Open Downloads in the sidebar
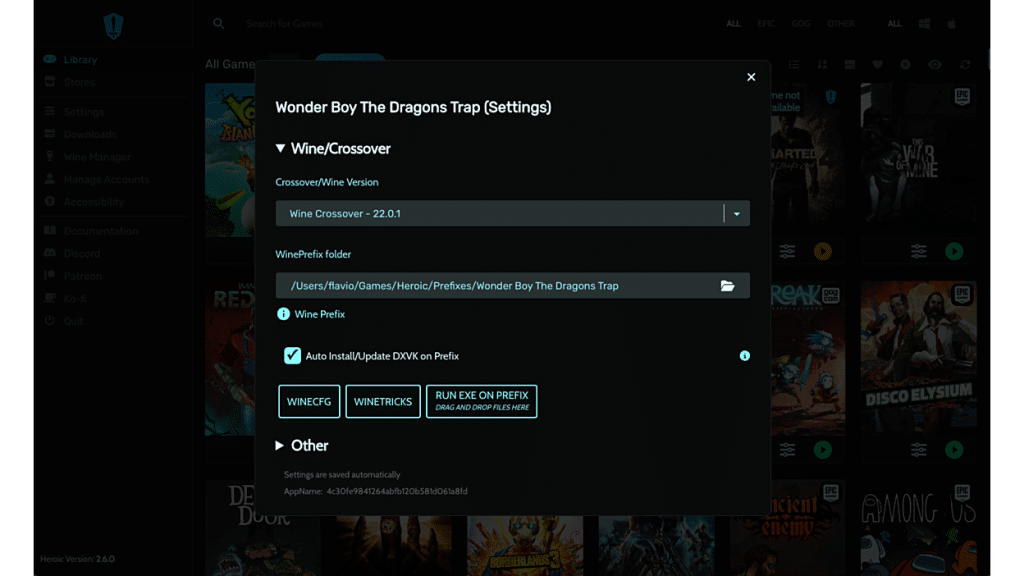 [112, 135]
